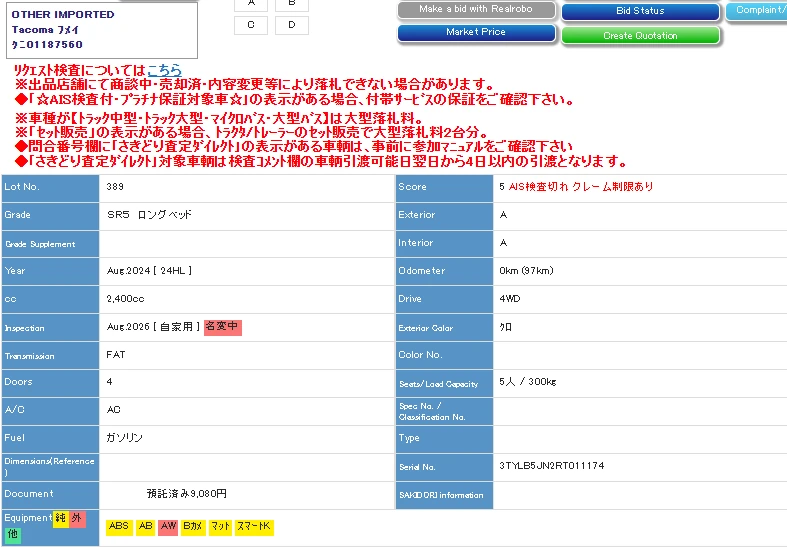787x547 pixels.
Task: Select the C image box
Action: click(251, 24)
